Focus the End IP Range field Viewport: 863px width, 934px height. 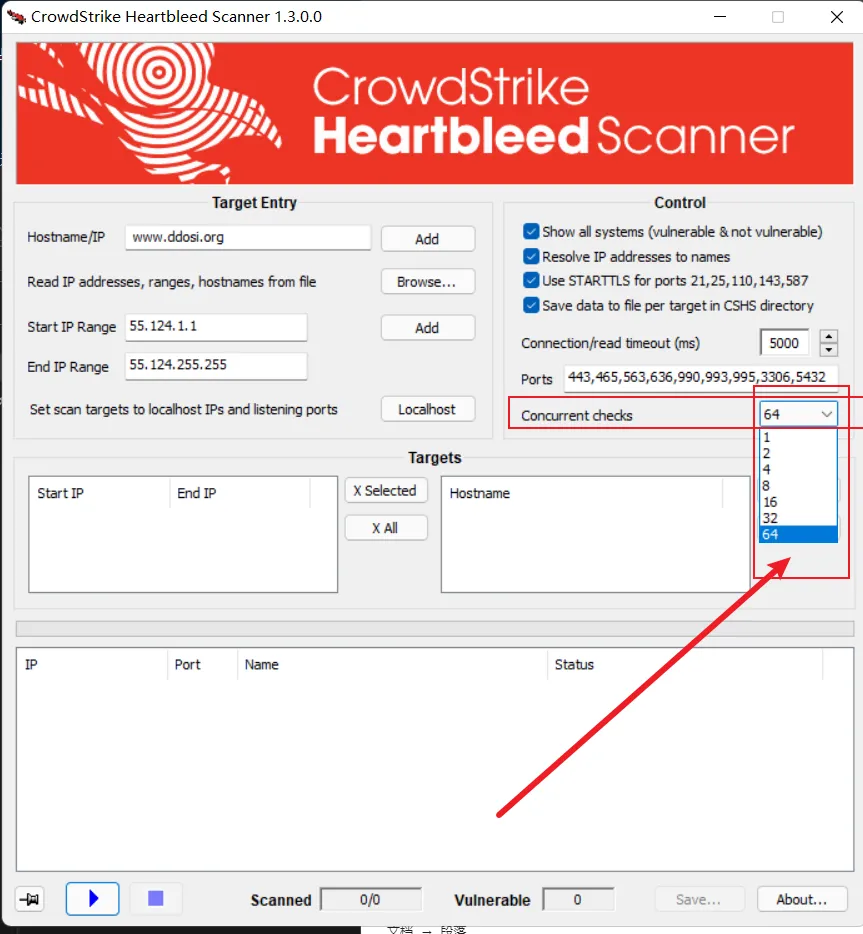click(x=216, y=366)
